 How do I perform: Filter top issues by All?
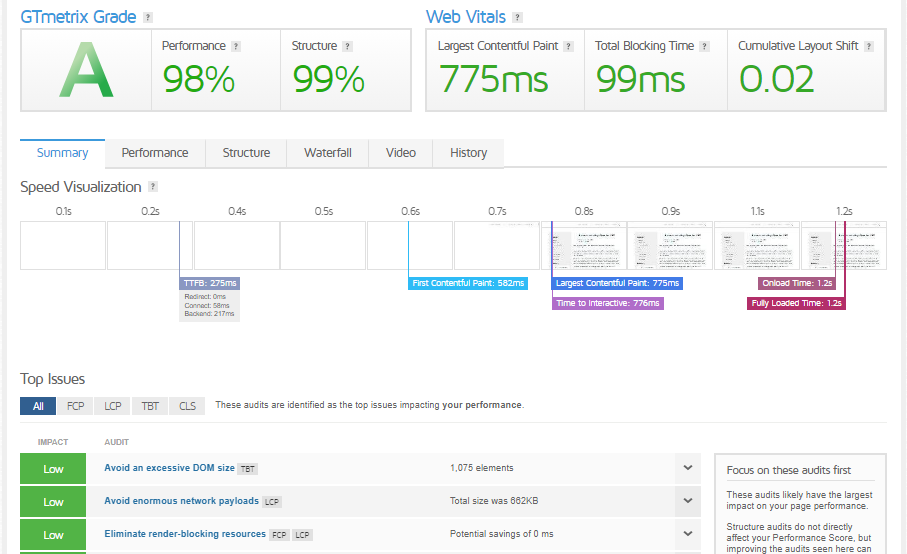[38, 406]
